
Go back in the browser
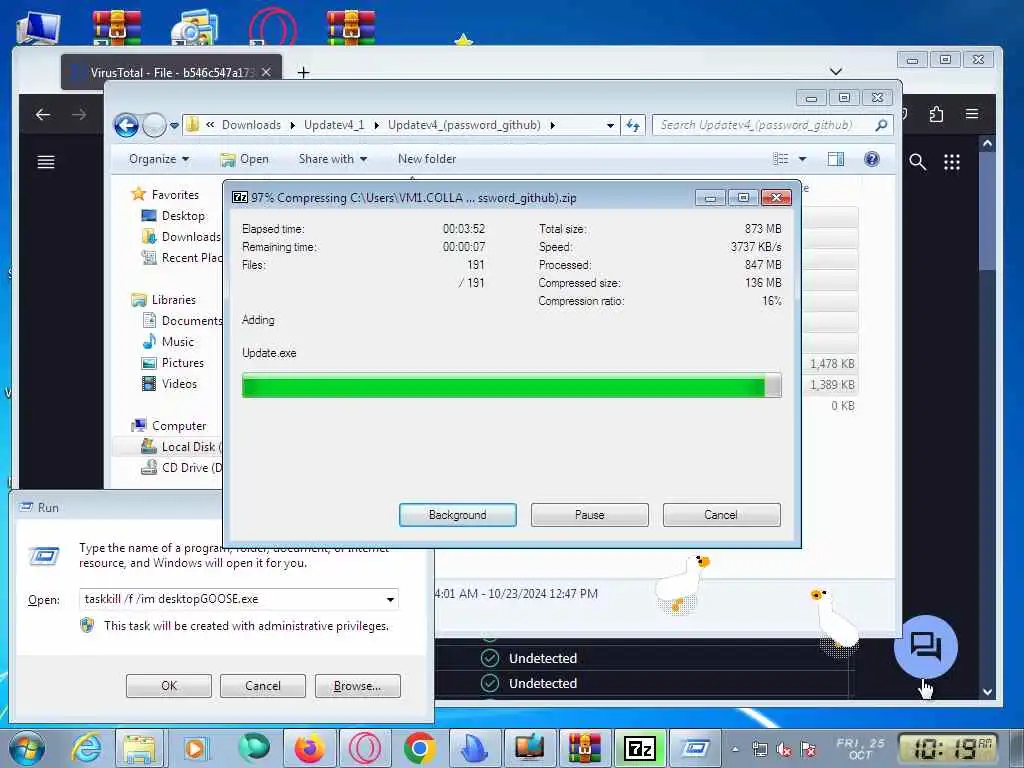pyautogui.click(x=43, y=115)
